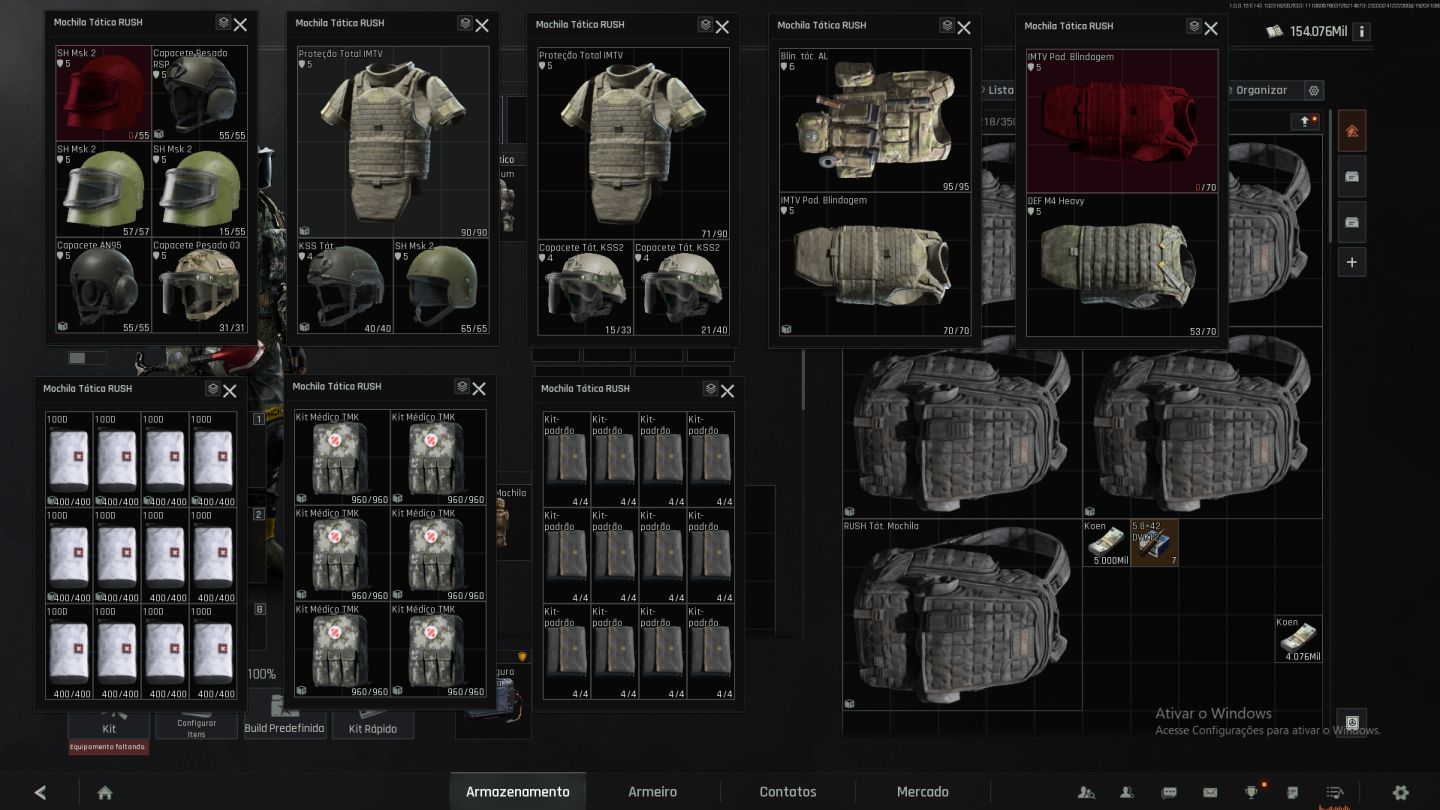Select the RUSH Tát. Mochila backpack in stash
The image size is (1440, 810).
[x=962, y=614]
